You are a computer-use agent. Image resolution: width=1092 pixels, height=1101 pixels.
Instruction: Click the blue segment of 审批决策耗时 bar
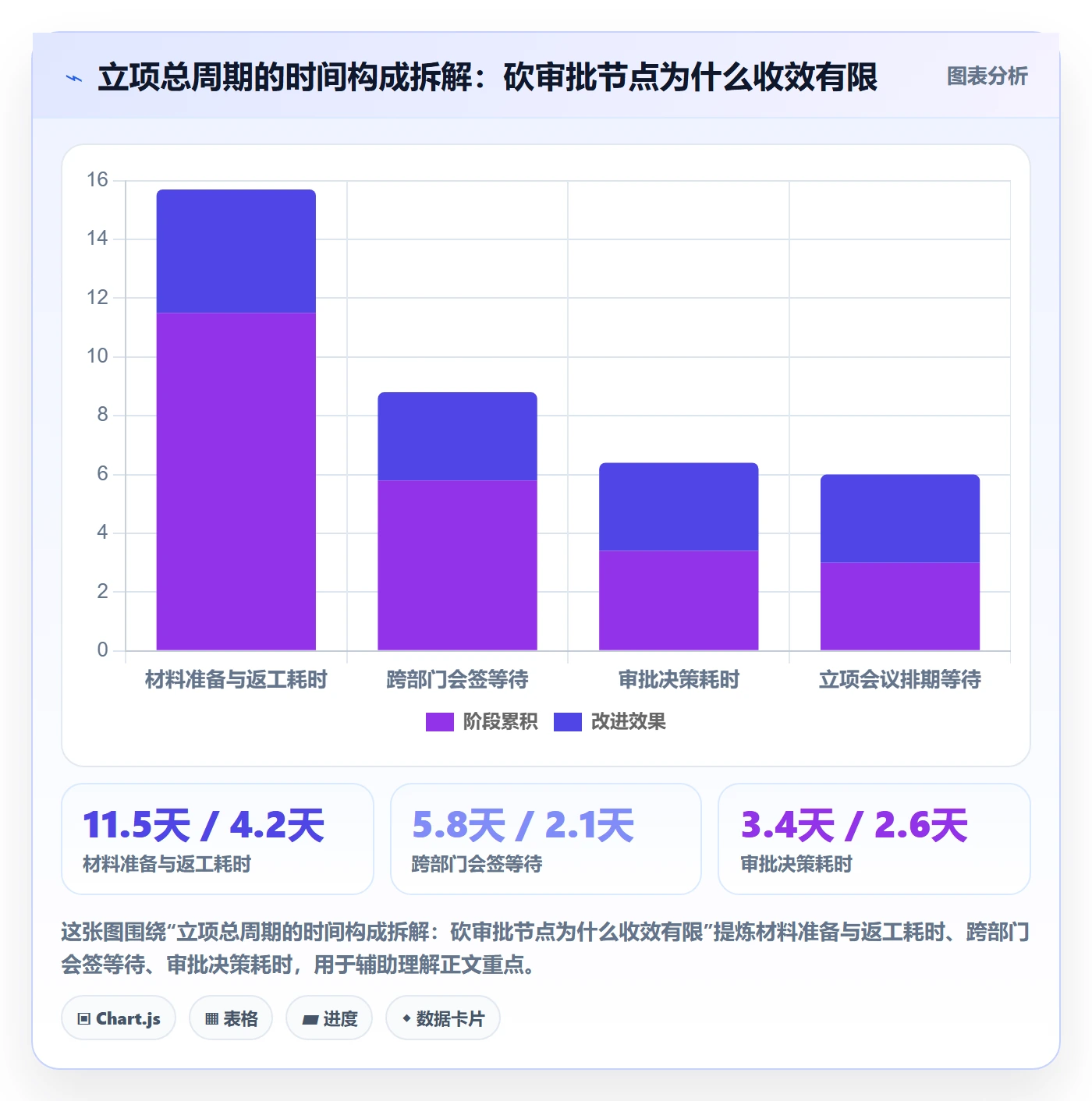(679, 507)
